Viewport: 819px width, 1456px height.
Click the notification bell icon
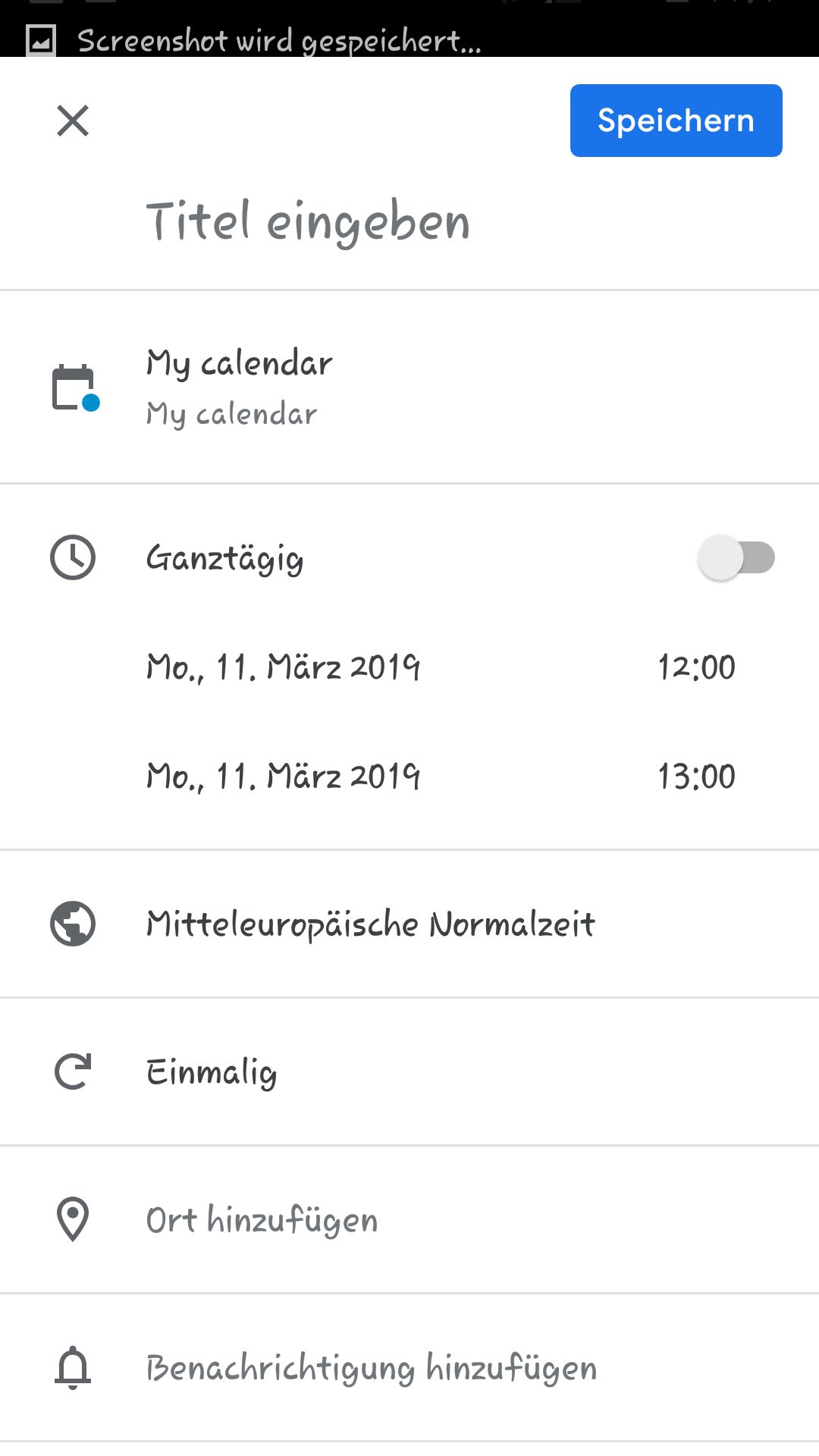[x=73, y=1367]
